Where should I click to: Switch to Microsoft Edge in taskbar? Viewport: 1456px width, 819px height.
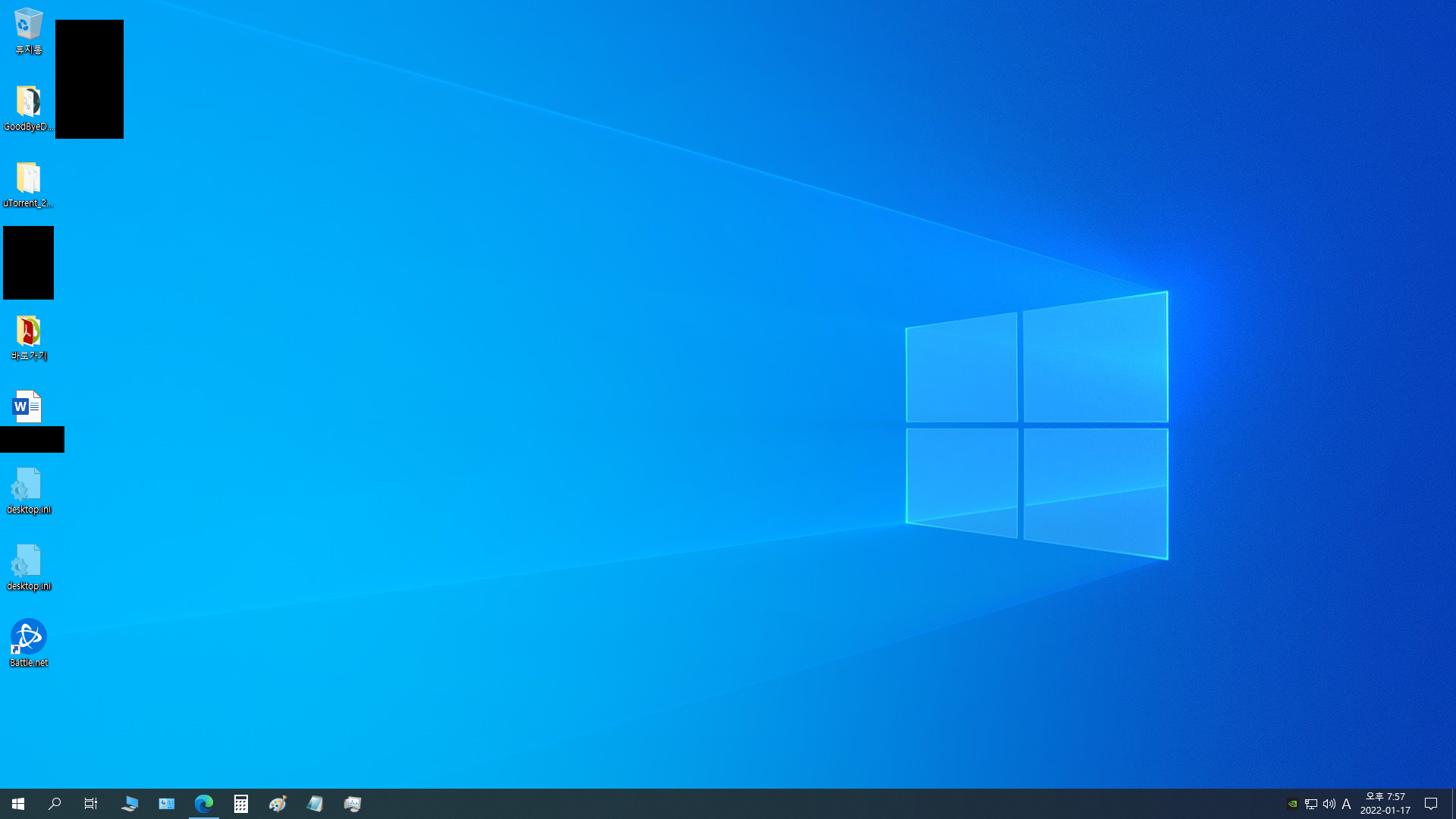tap(204, 804)
